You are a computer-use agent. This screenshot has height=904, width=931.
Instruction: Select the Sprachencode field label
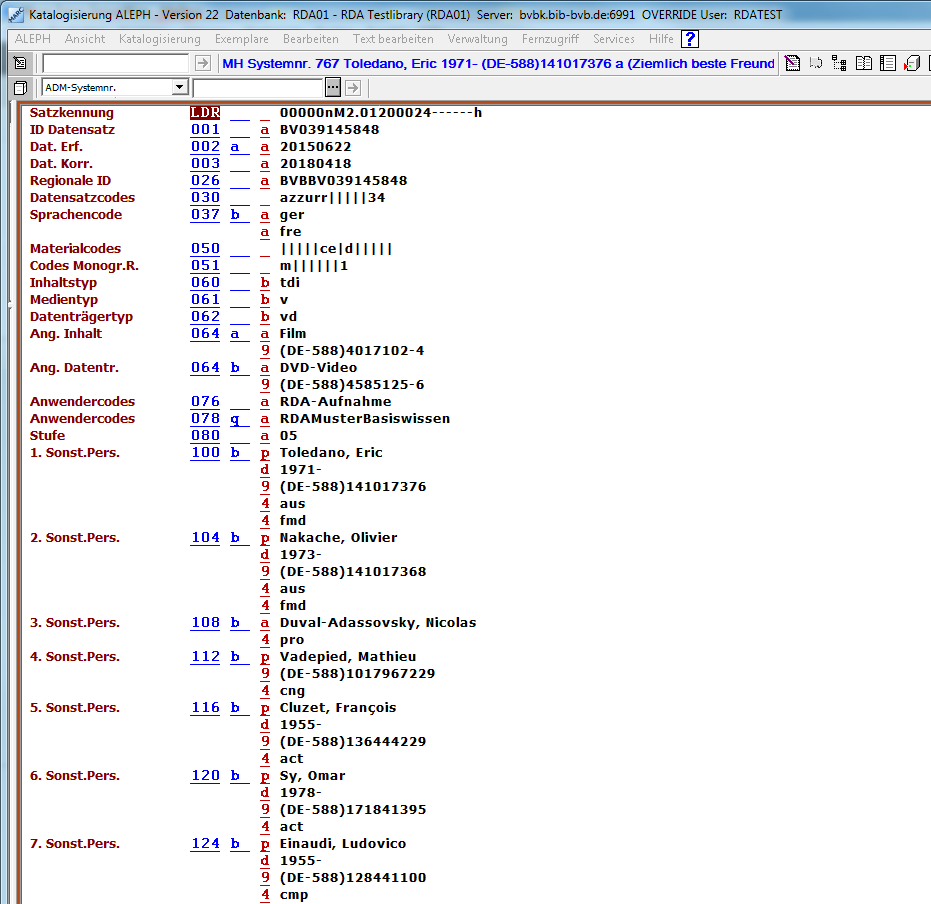(76, 215)
